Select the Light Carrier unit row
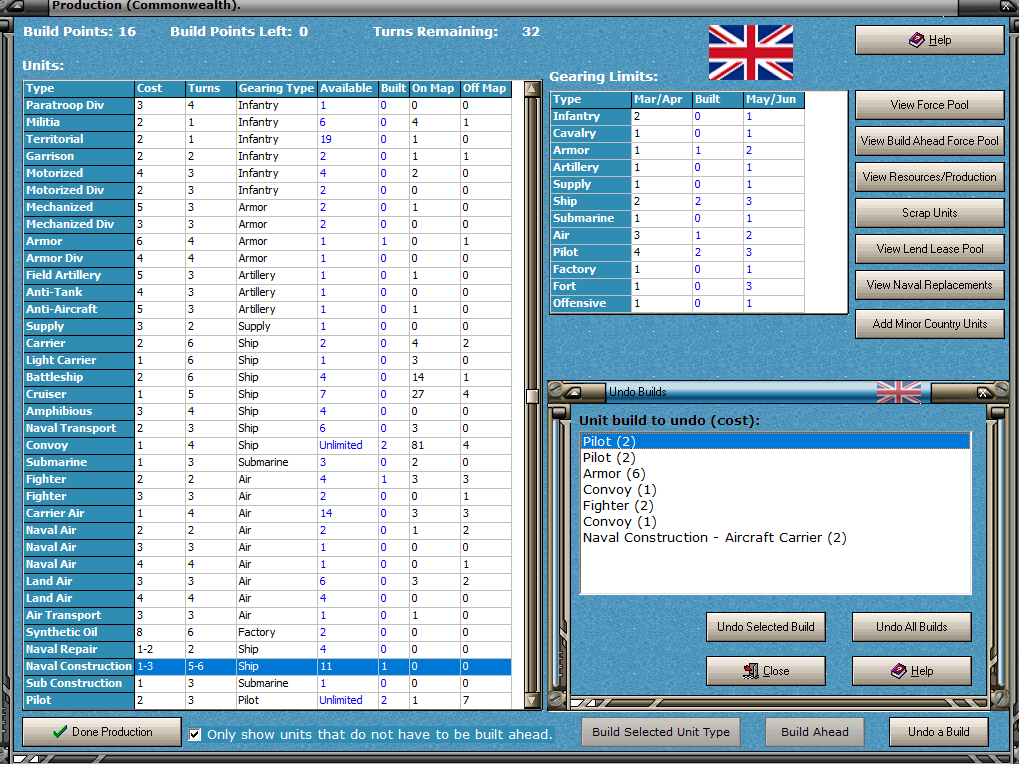 click(x=267, y=360)
